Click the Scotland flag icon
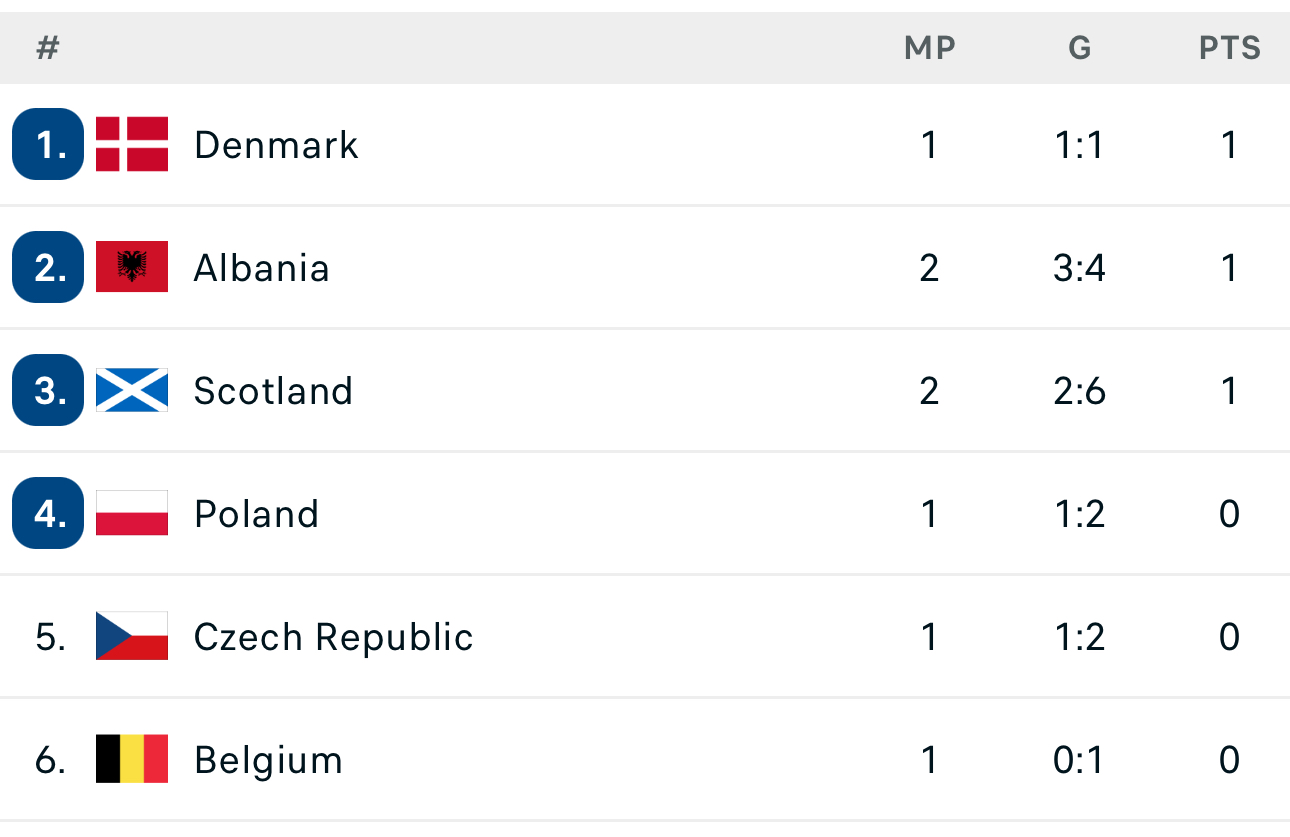The width and height of the screenshot is (1290, 837). (132, 390)
